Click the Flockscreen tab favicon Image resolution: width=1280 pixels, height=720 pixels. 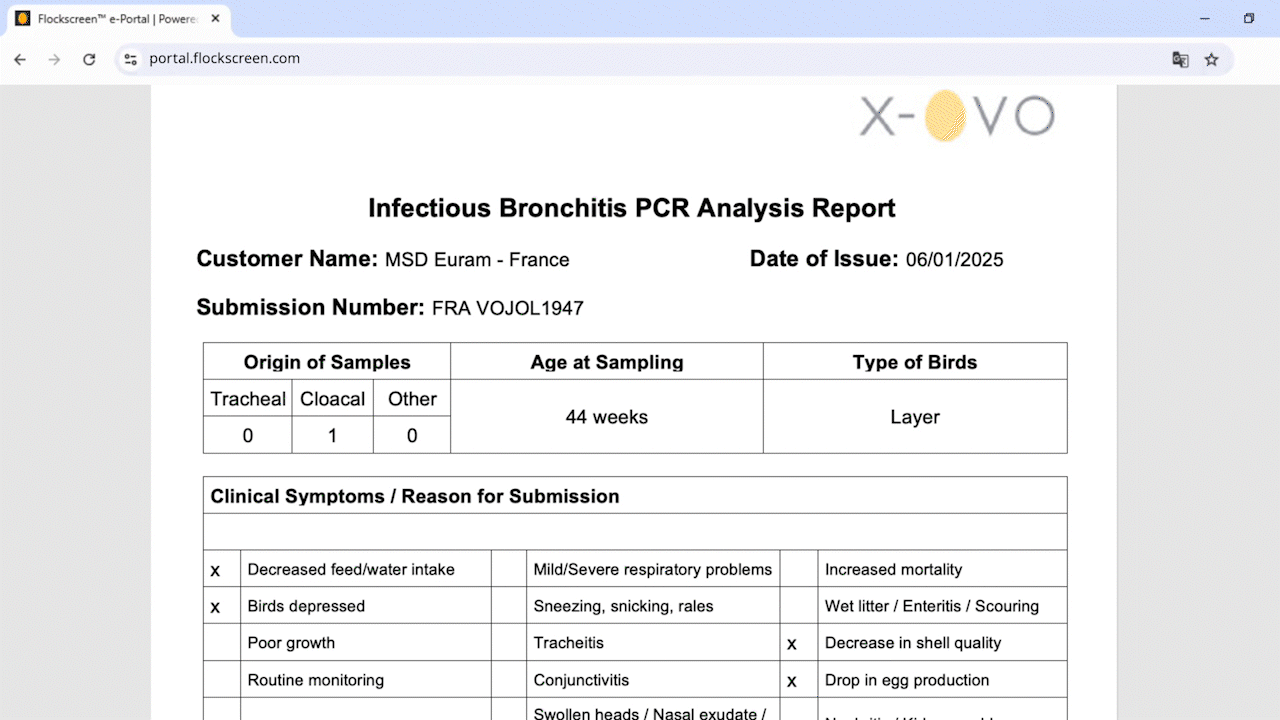point(23,18)
